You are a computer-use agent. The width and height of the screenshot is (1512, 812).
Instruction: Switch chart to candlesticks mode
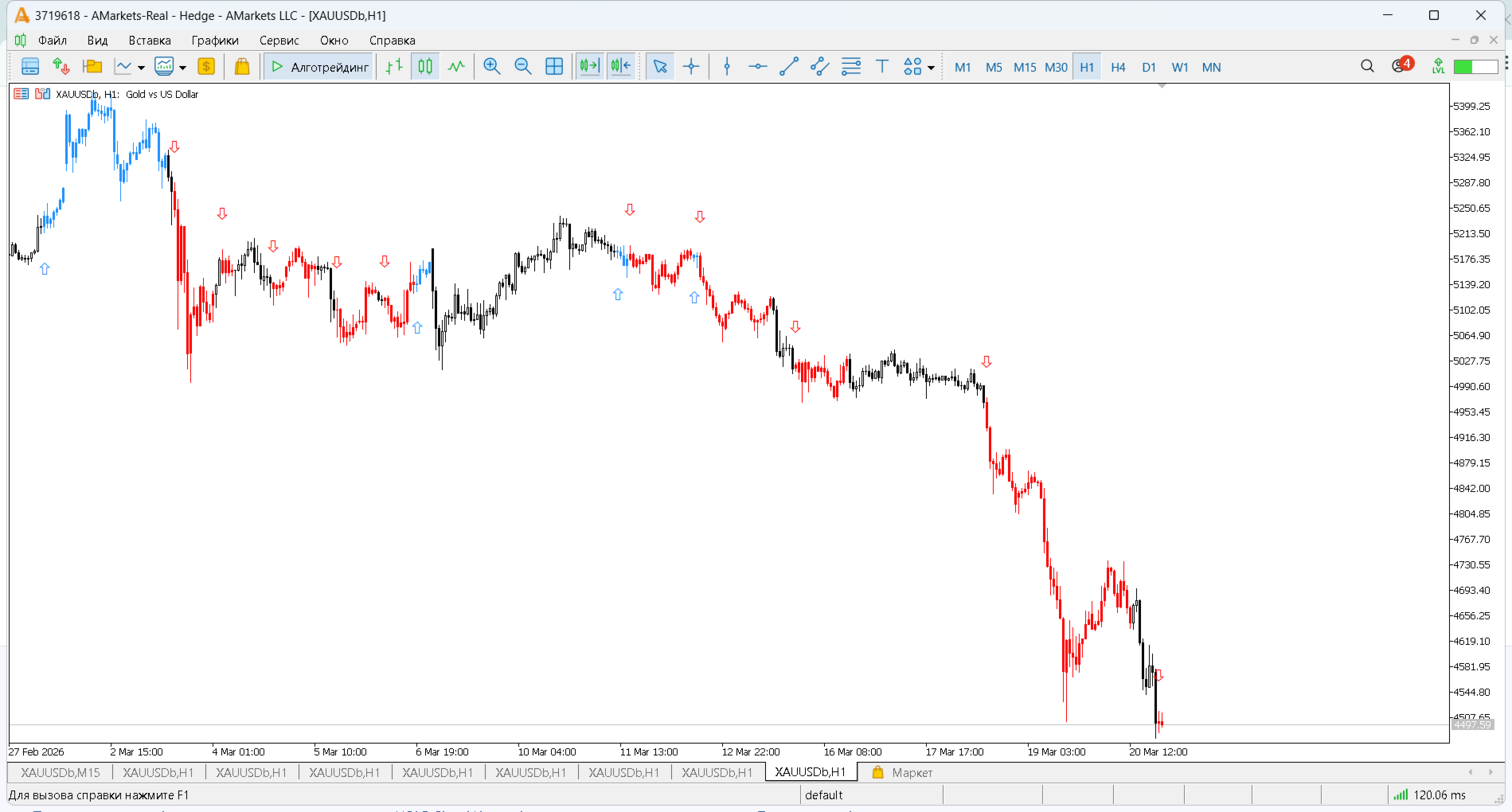(425, 67)
